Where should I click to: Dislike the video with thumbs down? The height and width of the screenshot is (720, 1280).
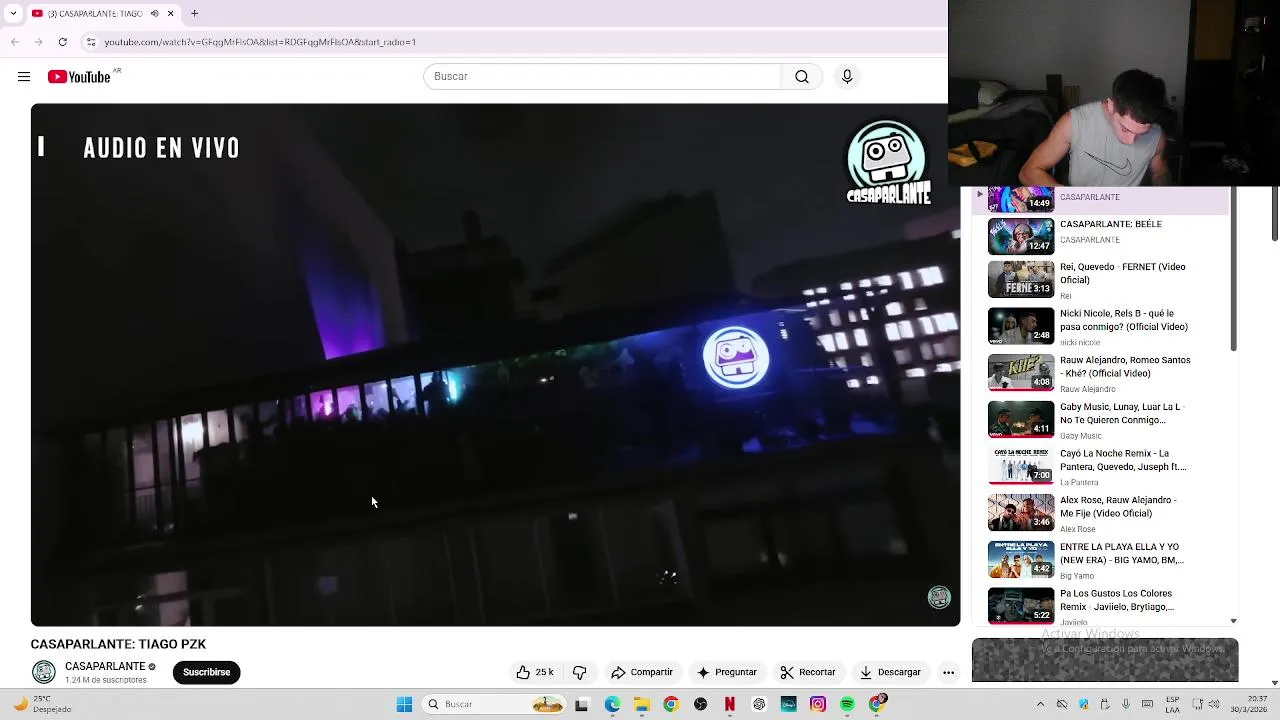(579, 672)
